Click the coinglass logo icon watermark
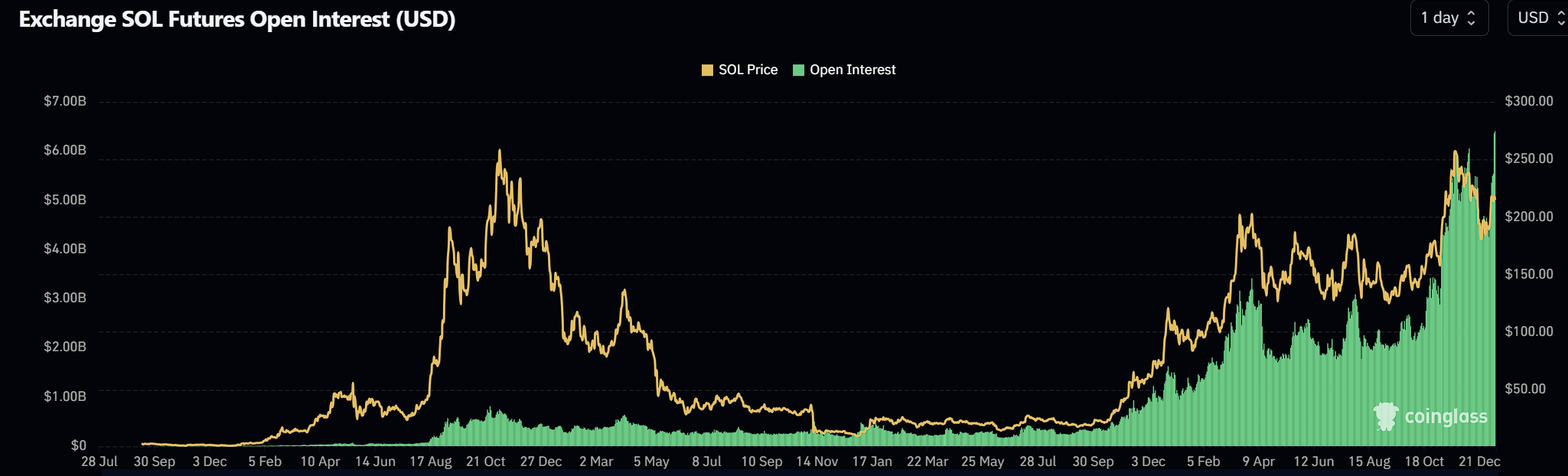1568x476 pixels. pyautogui.click(x=1385, y=416)
